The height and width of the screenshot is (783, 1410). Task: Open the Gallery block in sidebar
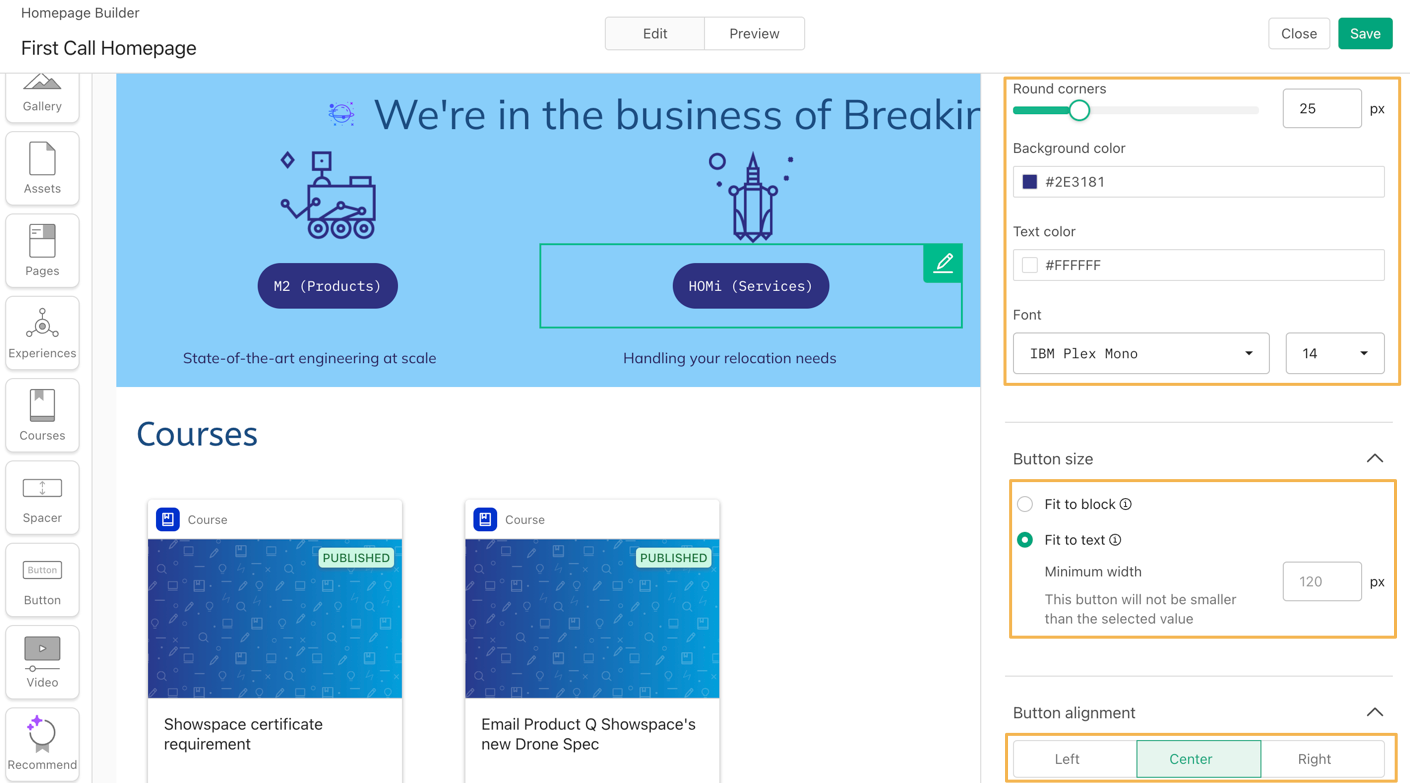42,95
